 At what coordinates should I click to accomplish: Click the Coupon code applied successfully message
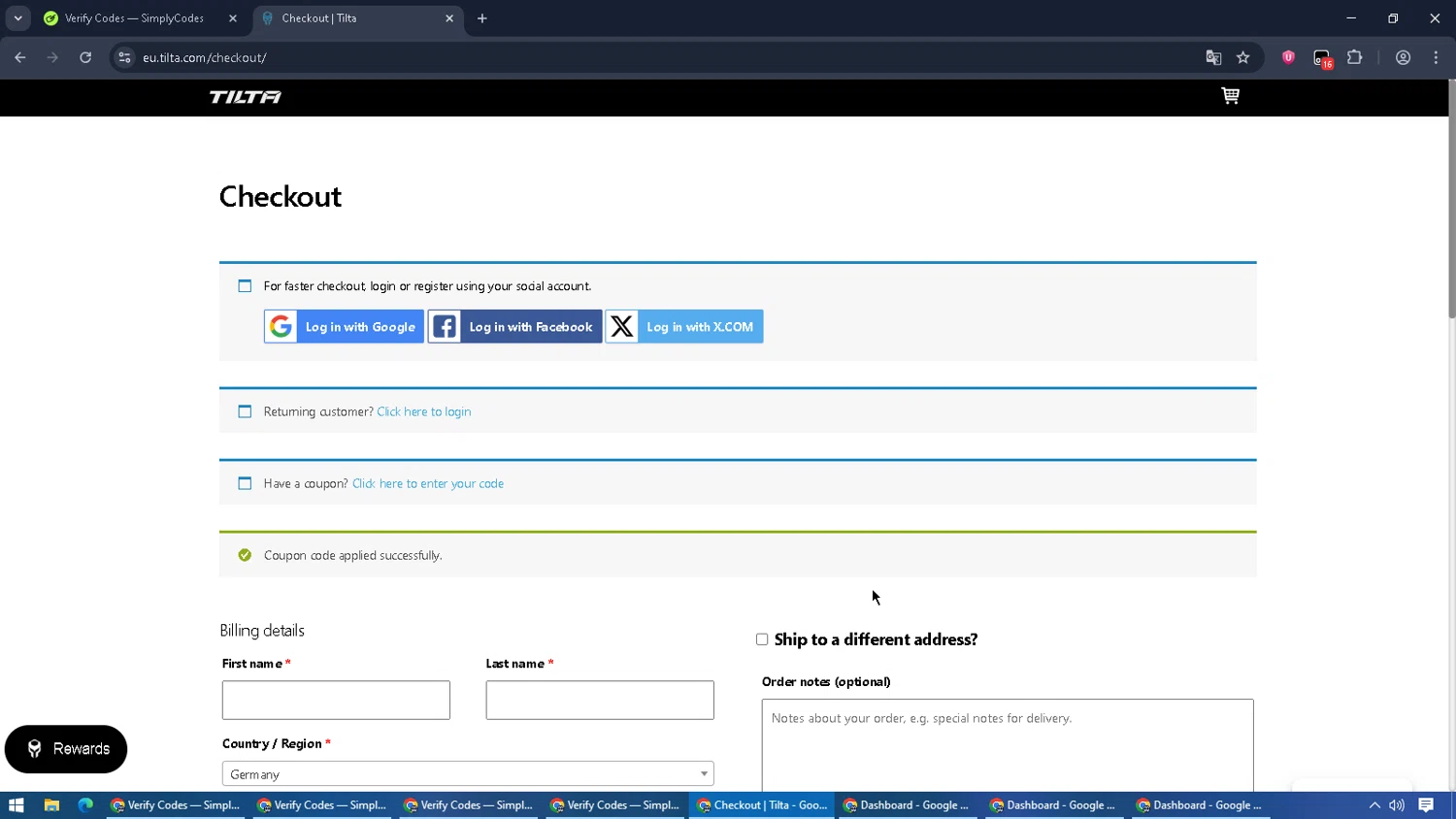click(353, 555)
